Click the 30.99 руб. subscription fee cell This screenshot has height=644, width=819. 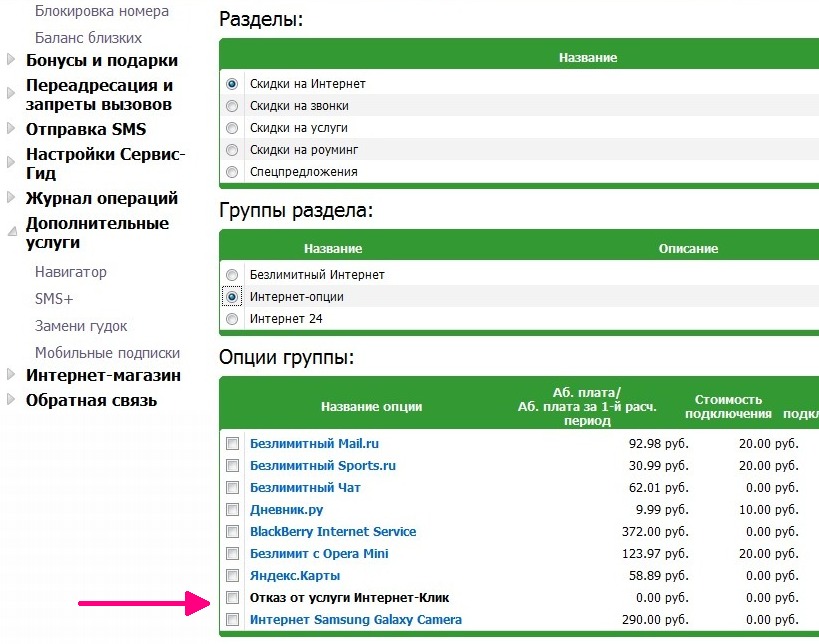click(659, 466)
